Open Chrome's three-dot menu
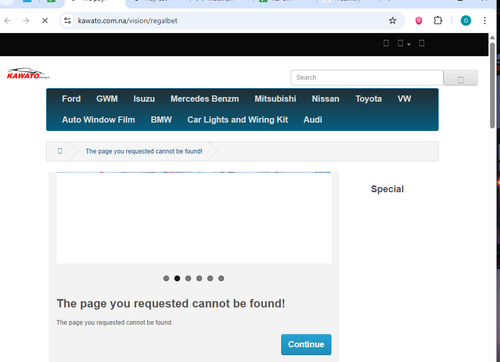Viewport: 500px width, 362px height. [485, 21]
